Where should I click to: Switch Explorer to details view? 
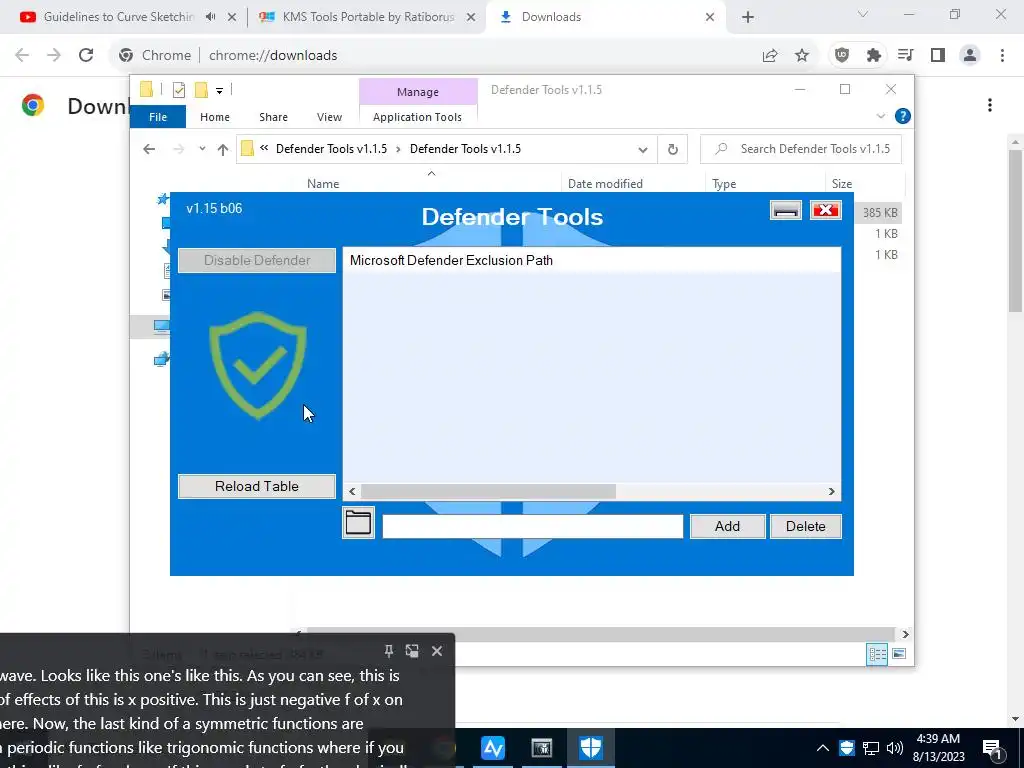877,654
